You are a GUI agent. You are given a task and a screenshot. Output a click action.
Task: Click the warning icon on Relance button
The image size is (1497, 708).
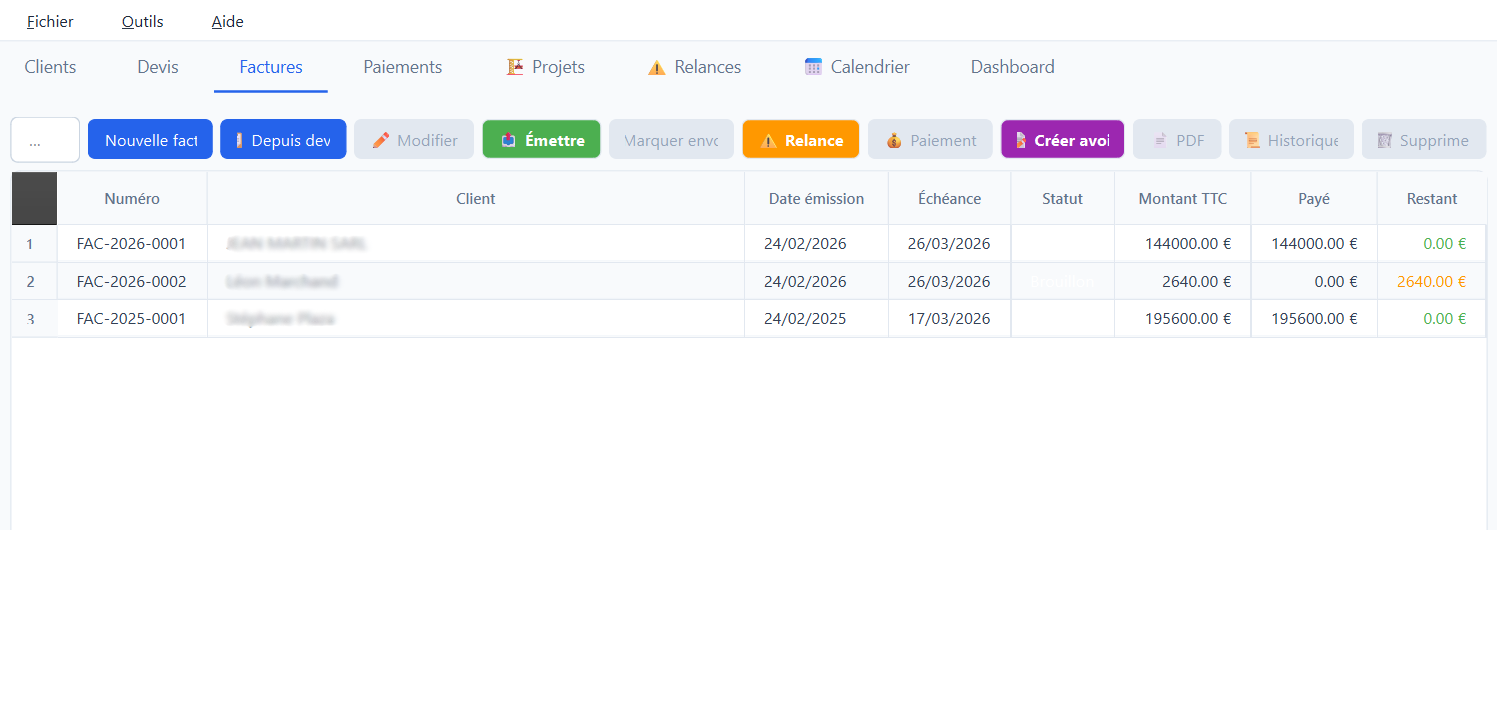click(x=768, y=140)
